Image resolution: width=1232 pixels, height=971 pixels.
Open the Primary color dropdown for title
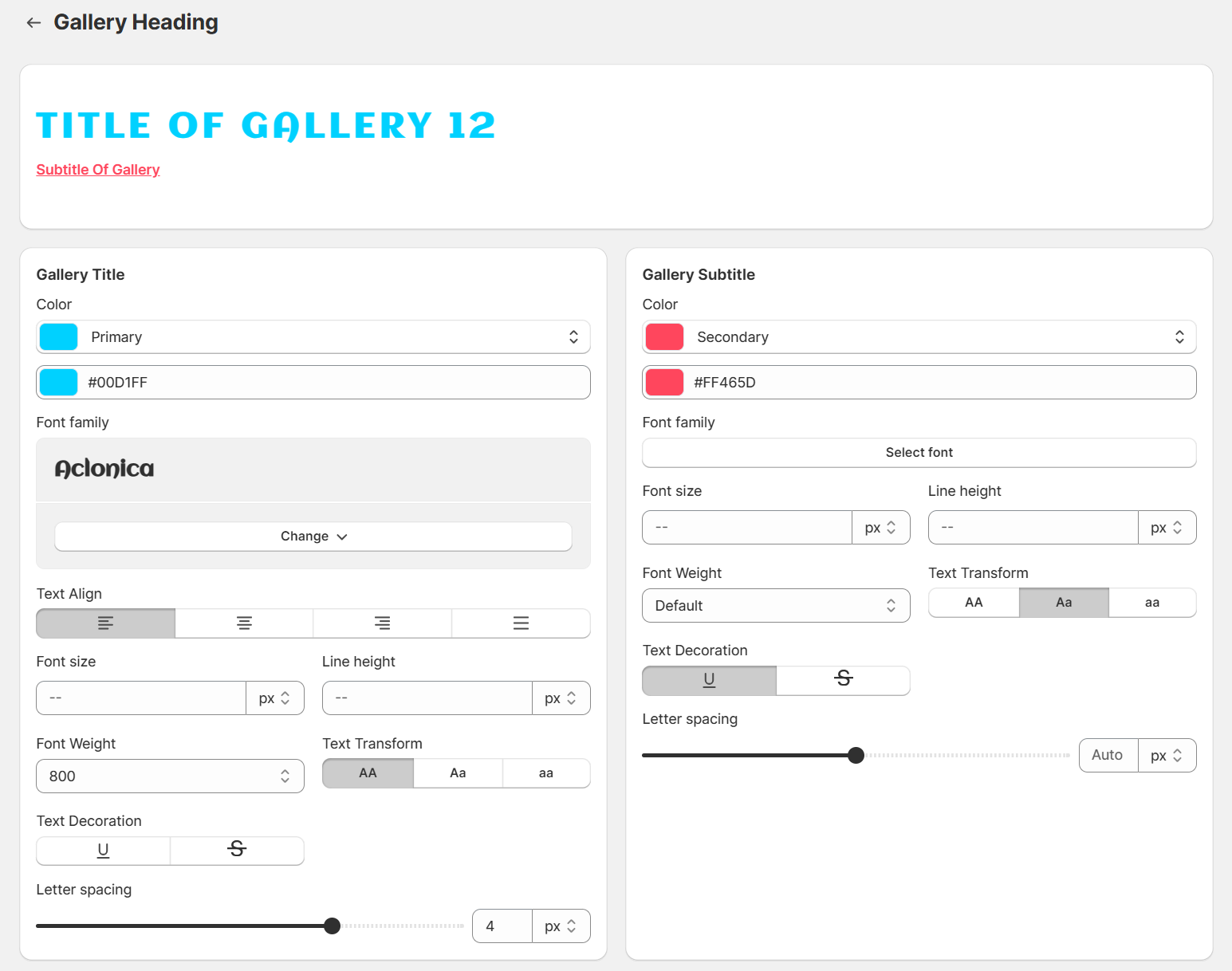click(313, 337)
